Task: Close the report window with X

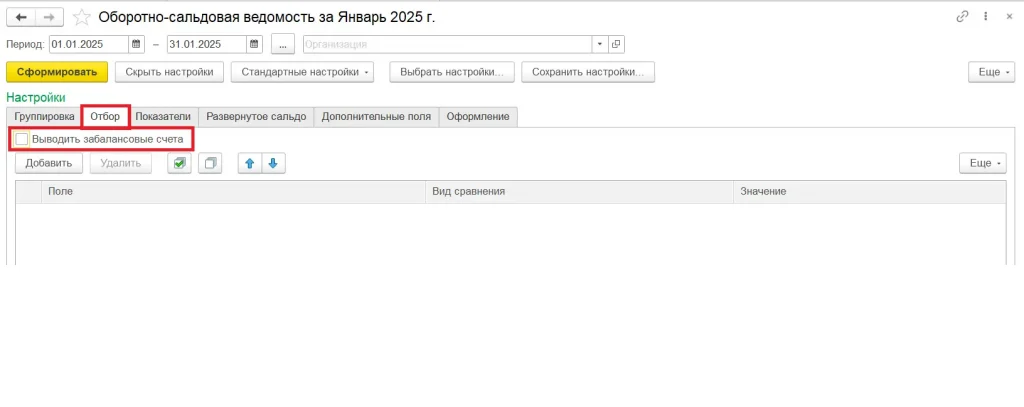Action: tap(1009, 18)
